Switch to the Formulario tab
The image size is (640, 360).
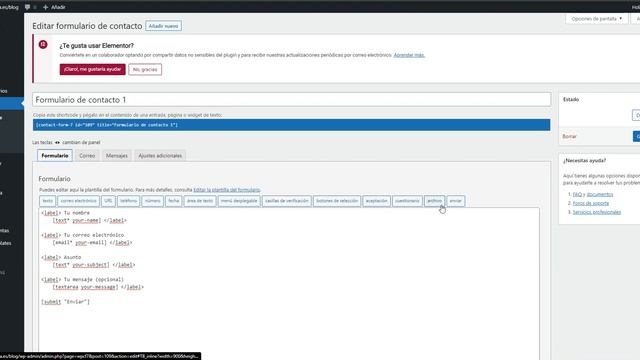pos(55,156)
